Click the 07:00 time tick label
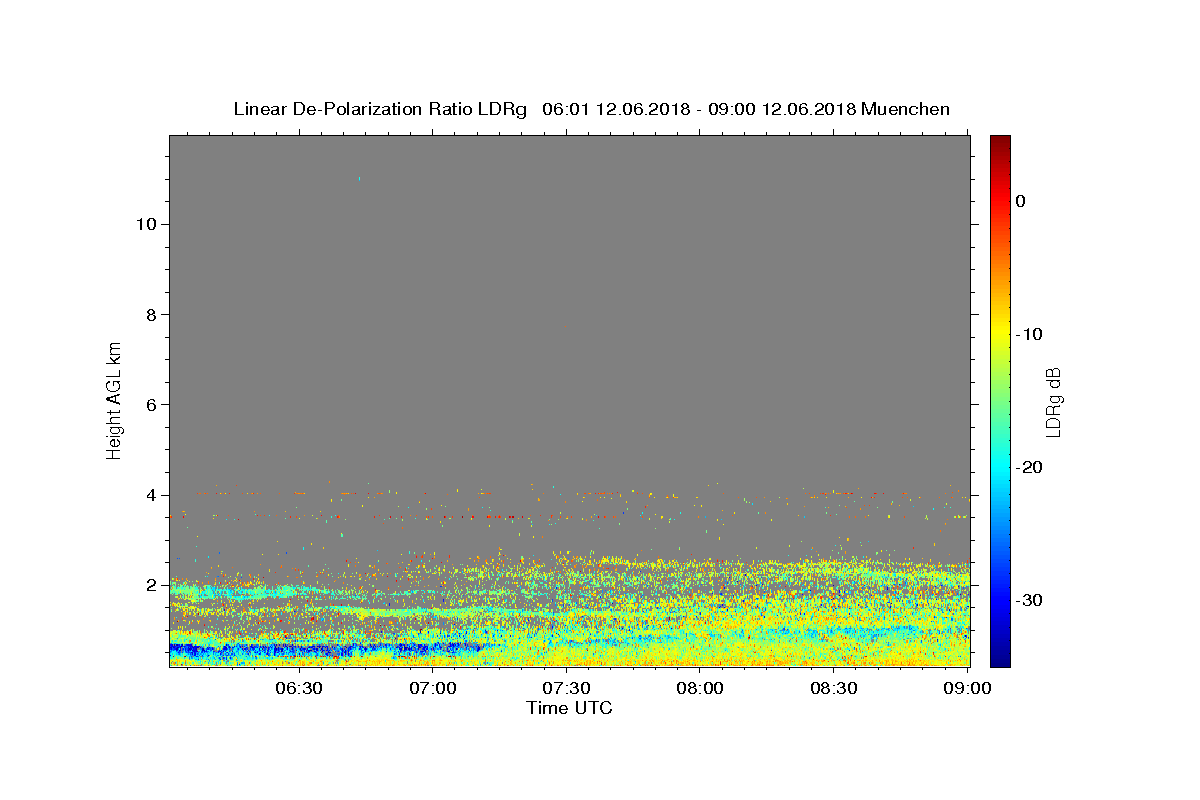1200x800 pixels. 434,689
